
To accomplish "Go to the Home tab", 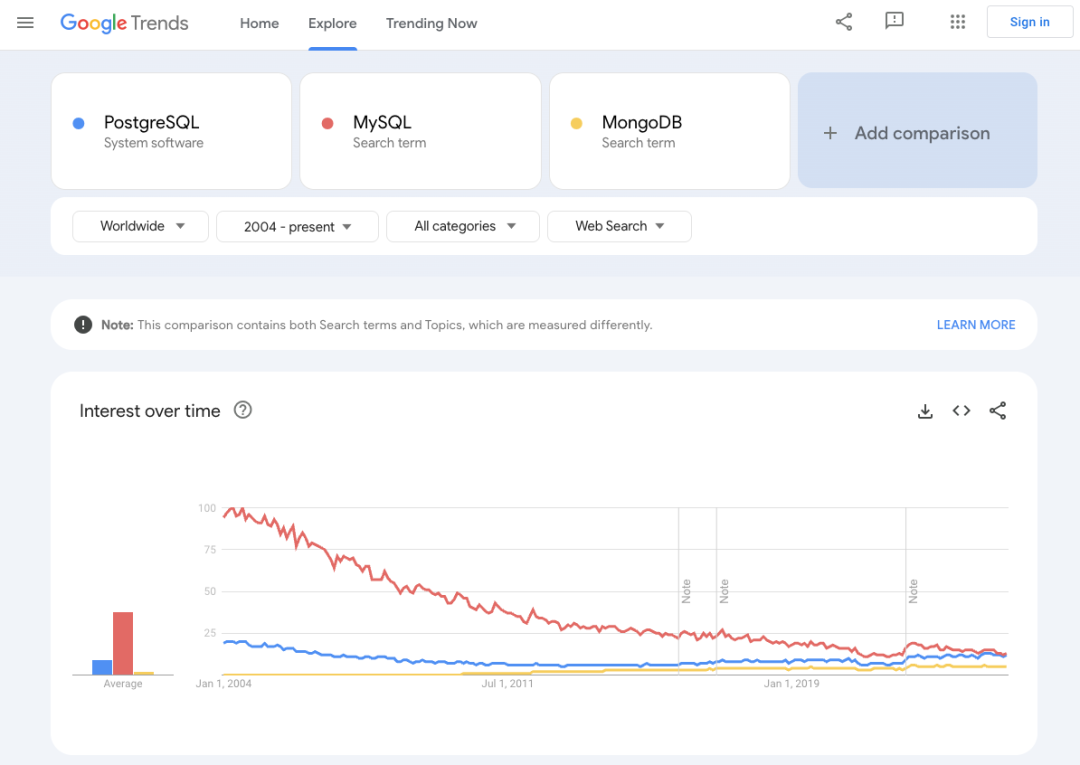I will (x=259, y=23).
